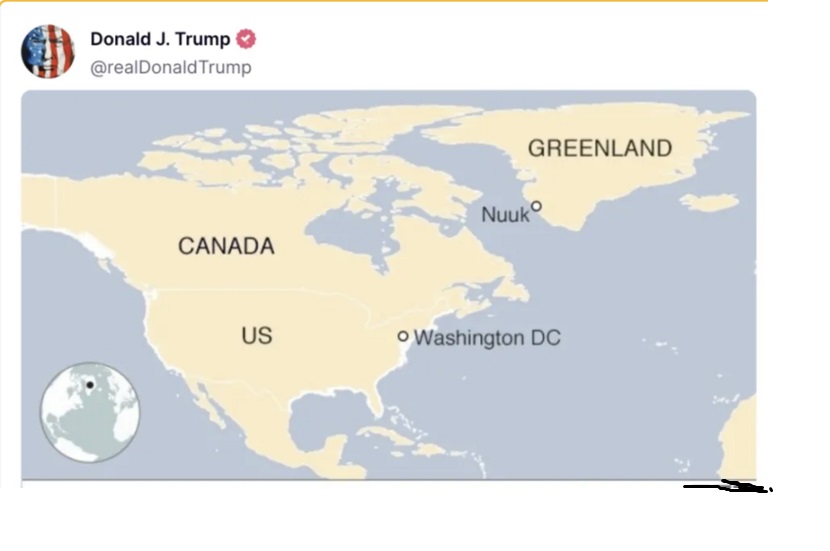Click the flag-face profile avatar
Viewport: 830px width, 551px height.
47,51
